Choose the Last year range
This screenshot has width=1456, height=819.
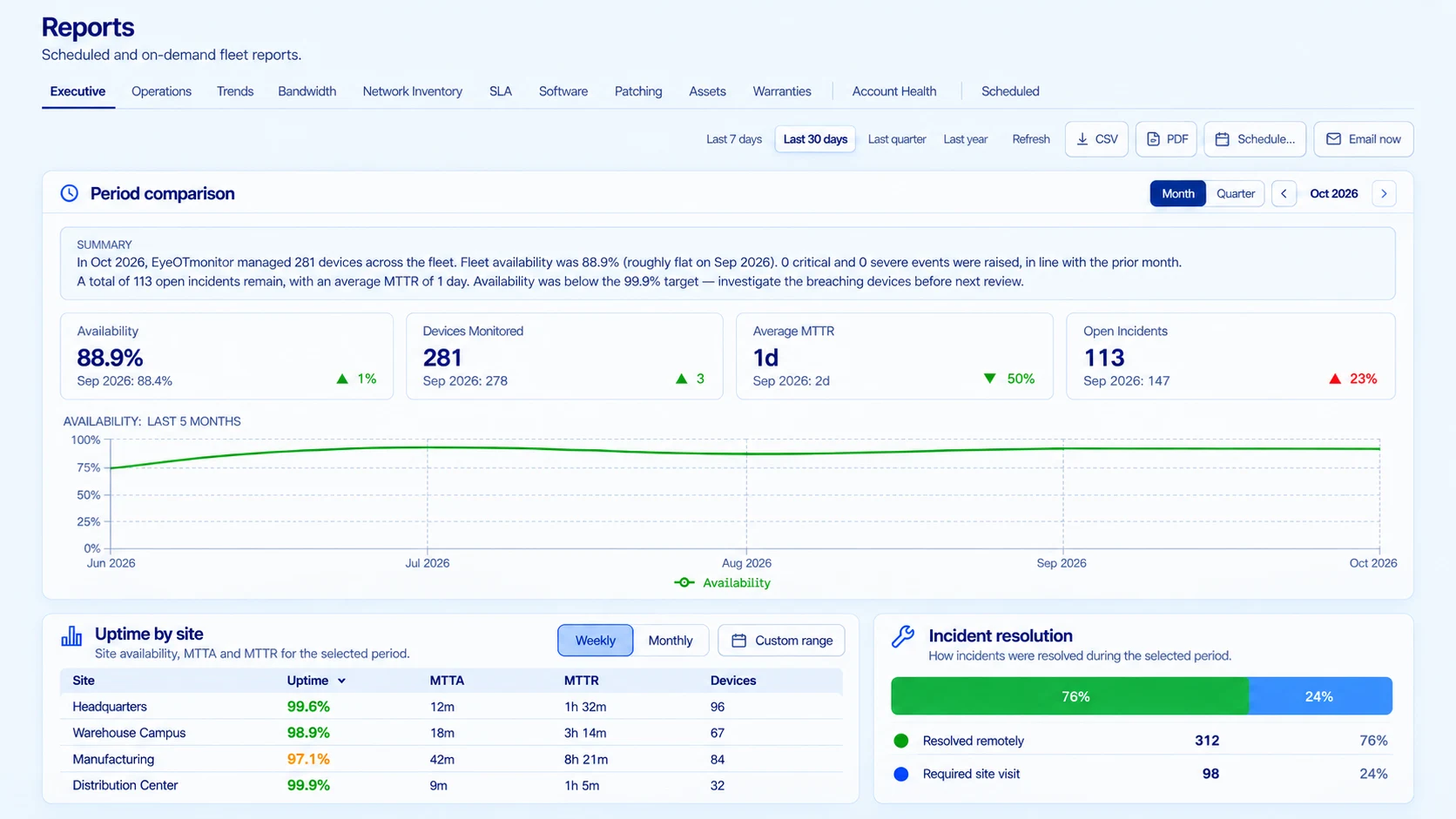pos(966,139)
